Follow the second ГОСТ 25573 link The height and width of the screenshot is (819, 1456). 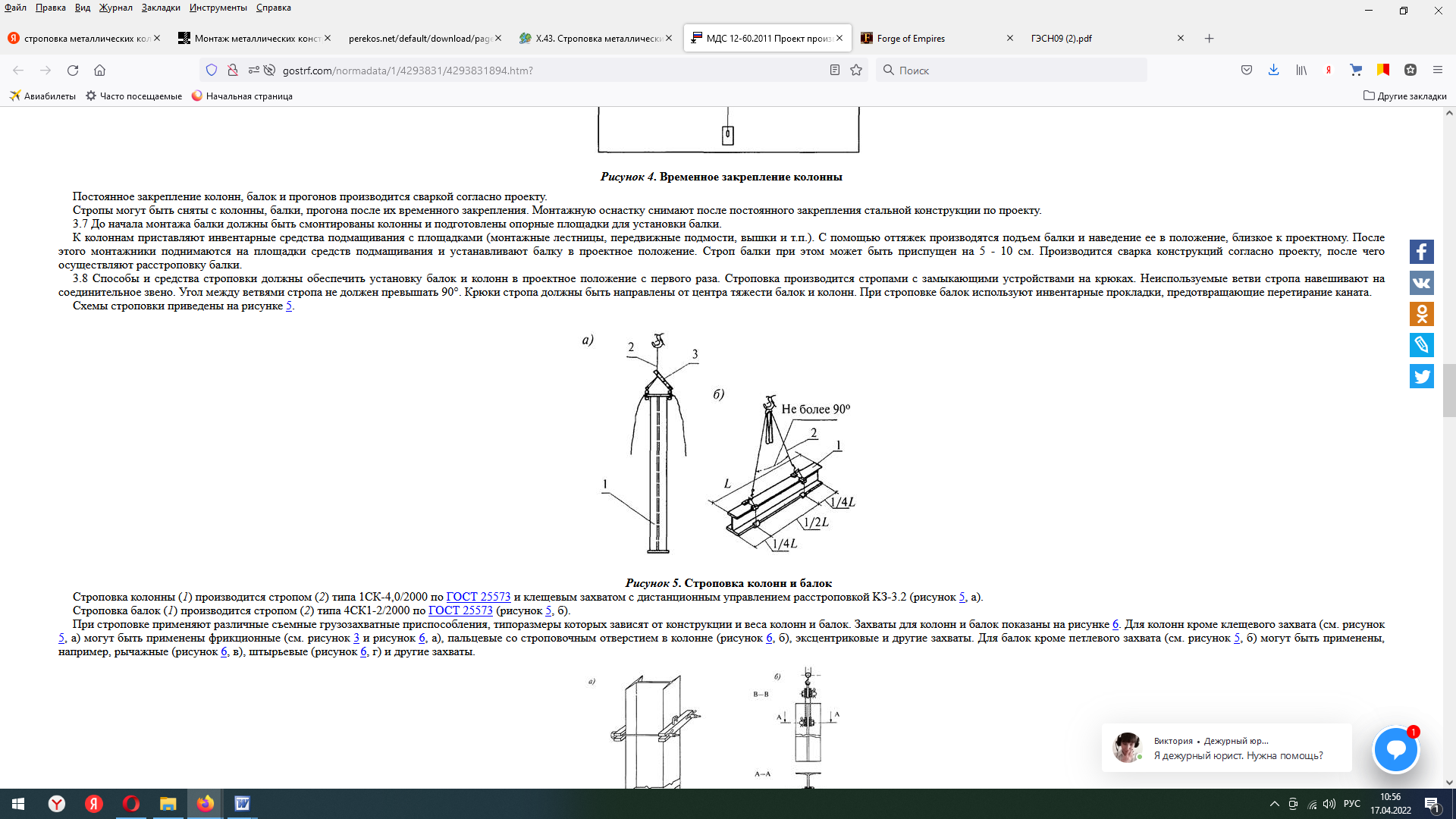pyautogui.click(x=460, y=610)
